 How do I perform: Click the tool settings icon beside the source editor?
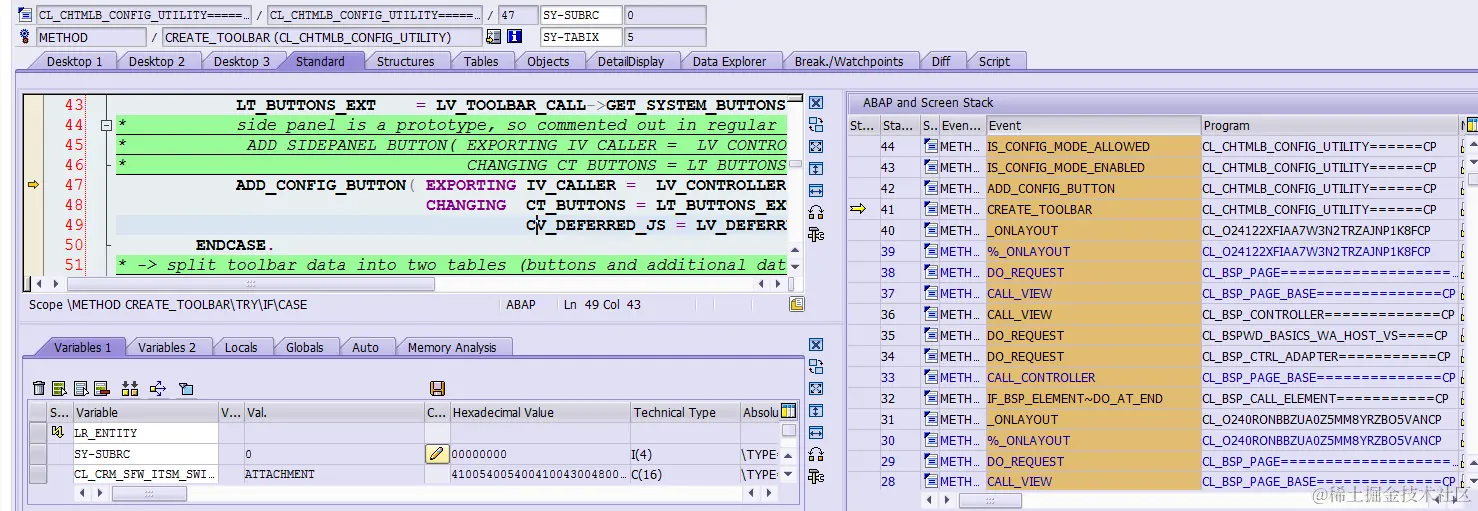pos(816,235)
